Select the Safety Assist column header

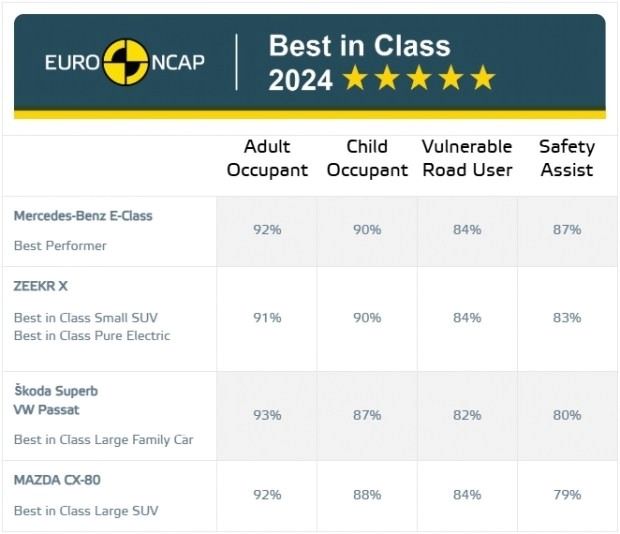pyautogui.click(x=567, y=158)
